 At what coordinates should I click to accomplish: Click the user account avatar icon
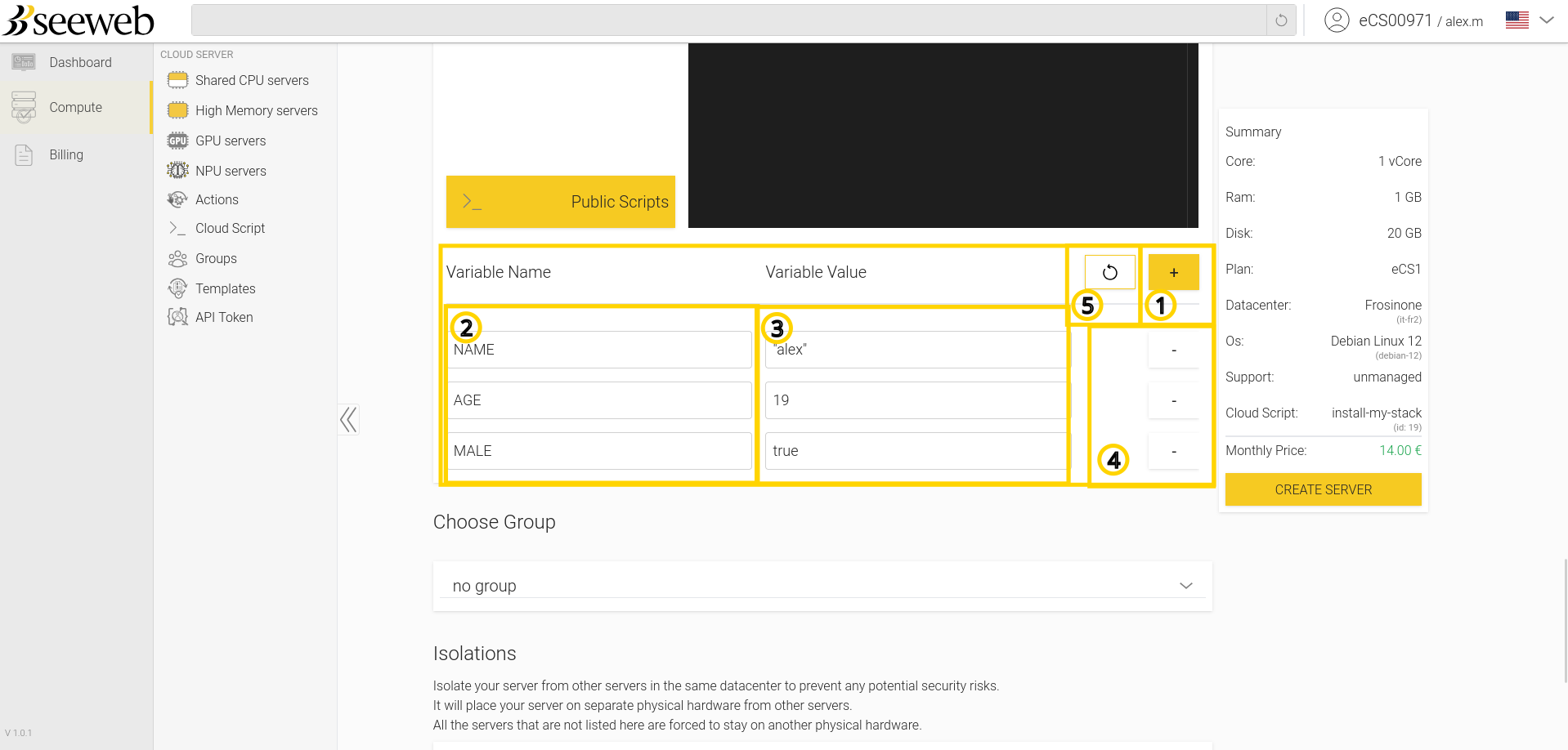pos(1337,20)
